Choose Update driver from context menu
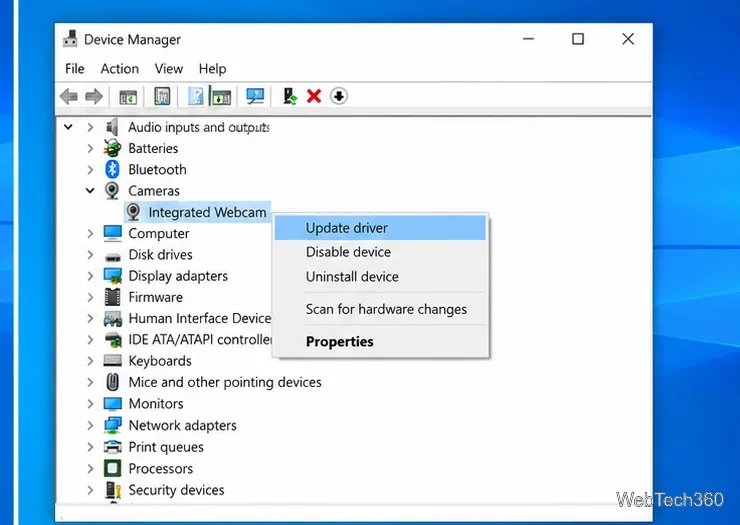The height and width of the screenshot is (525, 740). point(380,228)
